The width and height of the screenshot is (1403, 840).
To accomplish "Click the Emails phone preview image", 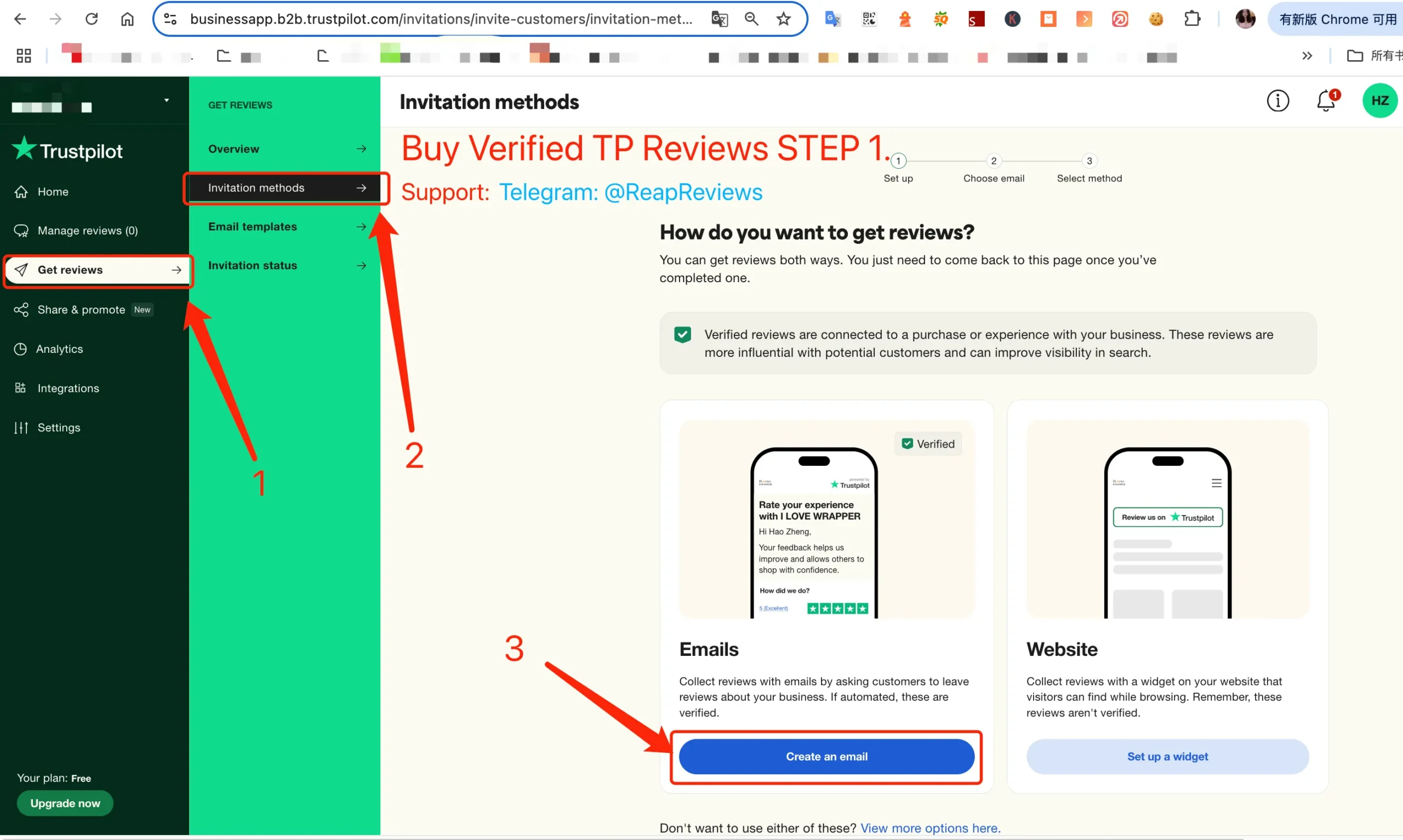I will pos(826,518).
